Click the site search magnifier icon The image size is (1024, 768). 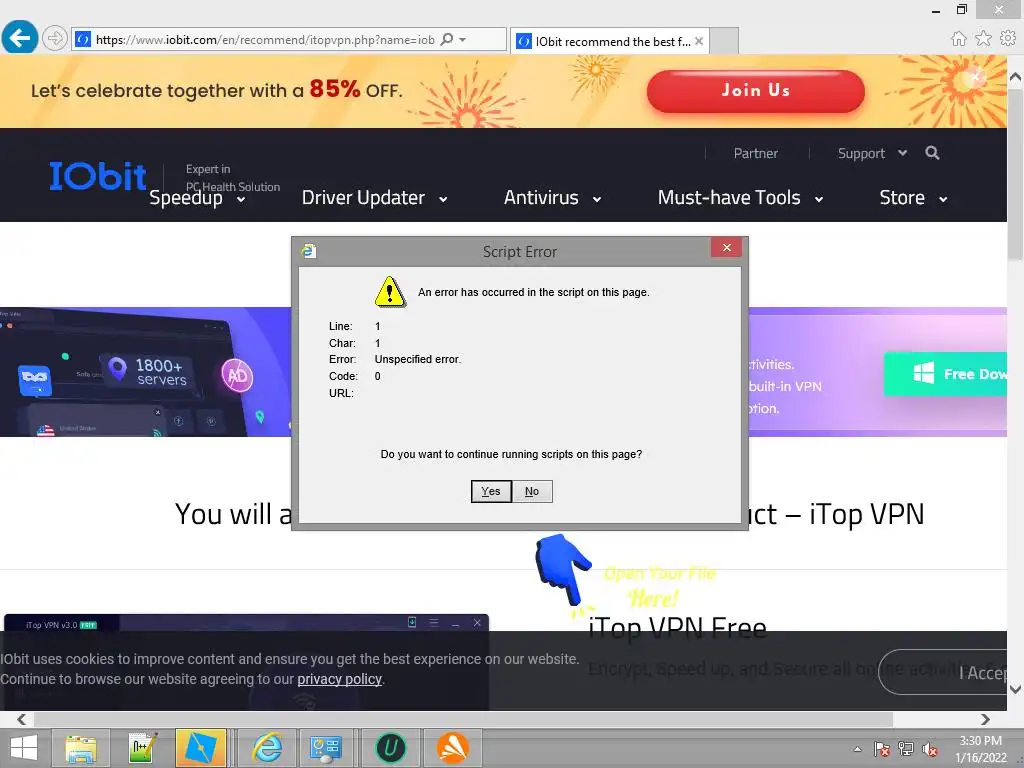click(x=932, y=153)
